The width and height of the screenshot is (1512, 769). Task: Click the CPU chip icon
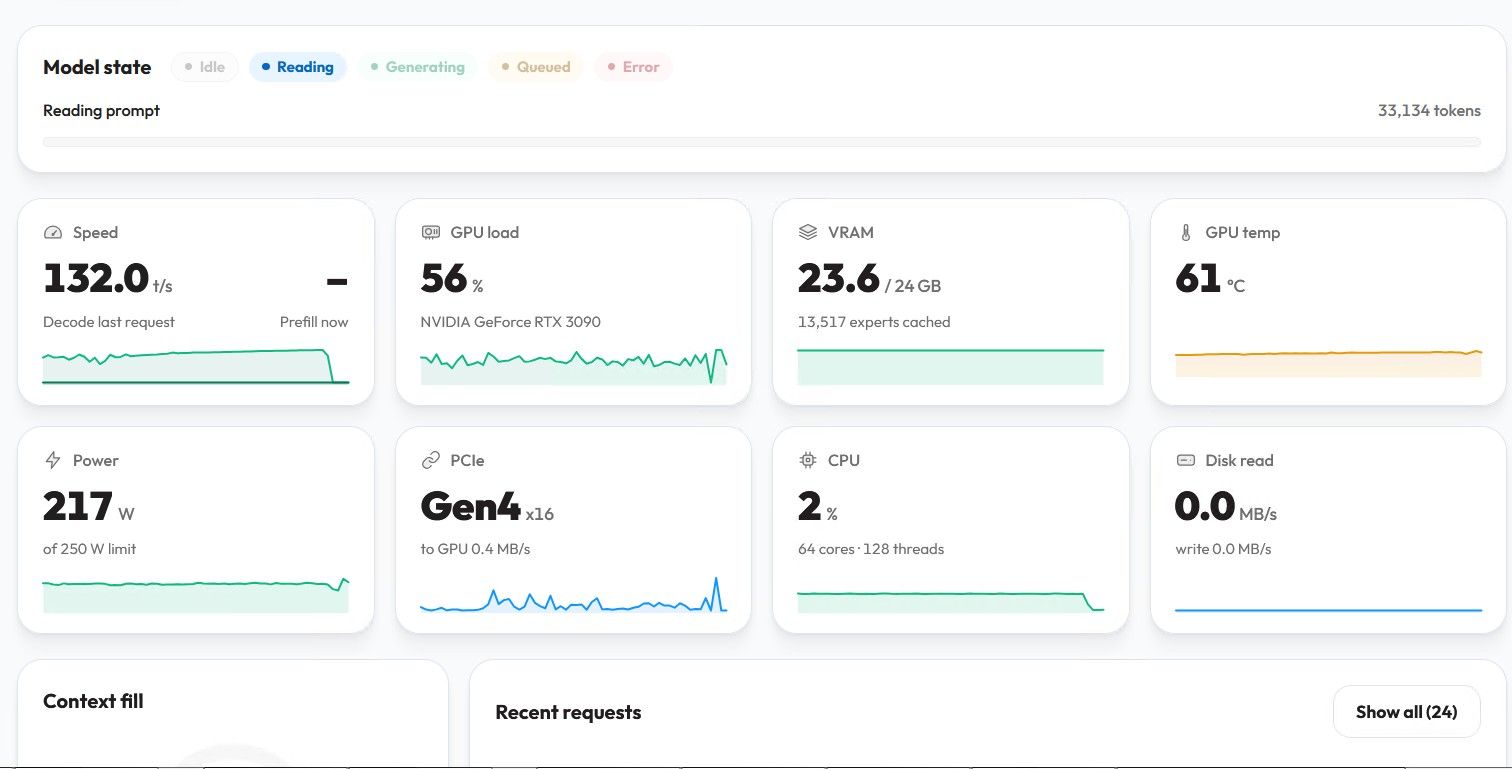click(x=808, y=461)
